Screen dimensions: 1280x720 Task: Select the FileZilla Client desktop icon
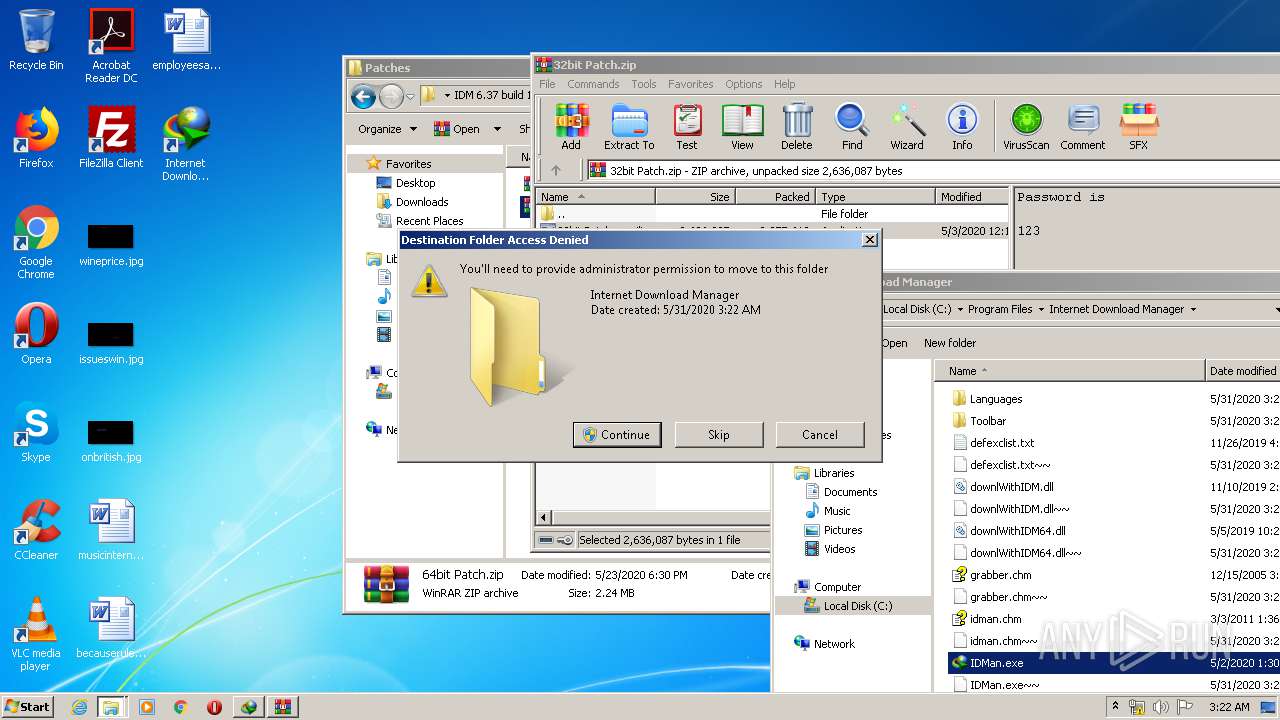[x=111, y=138]
